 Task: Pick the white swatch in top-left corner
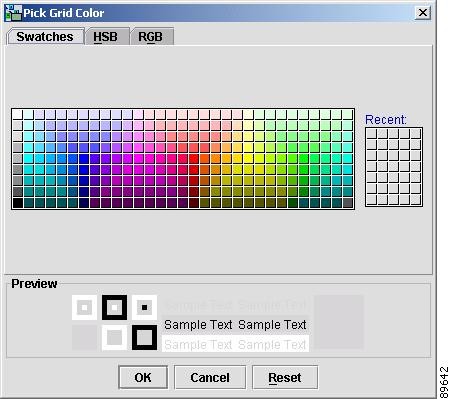[x=18, y=114]
